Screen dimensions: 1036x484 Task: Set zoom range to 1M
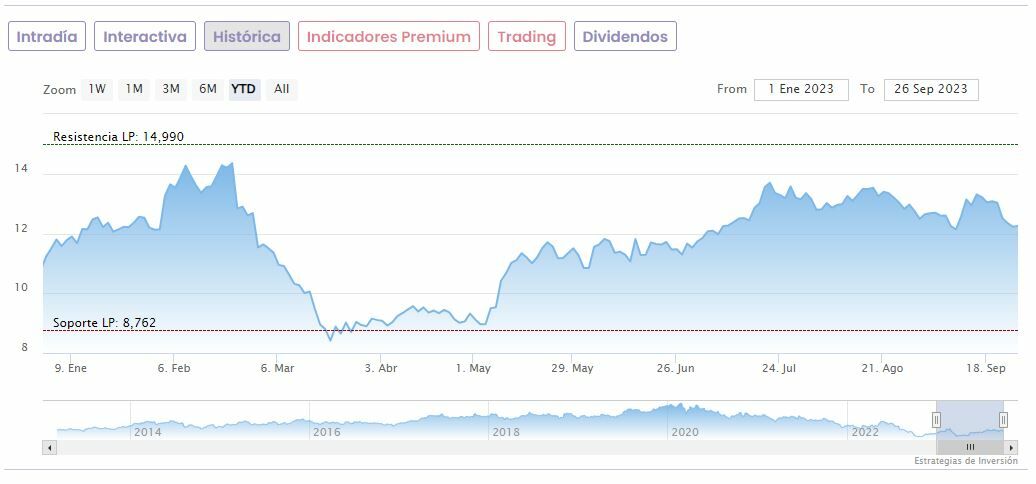(134, 89)
